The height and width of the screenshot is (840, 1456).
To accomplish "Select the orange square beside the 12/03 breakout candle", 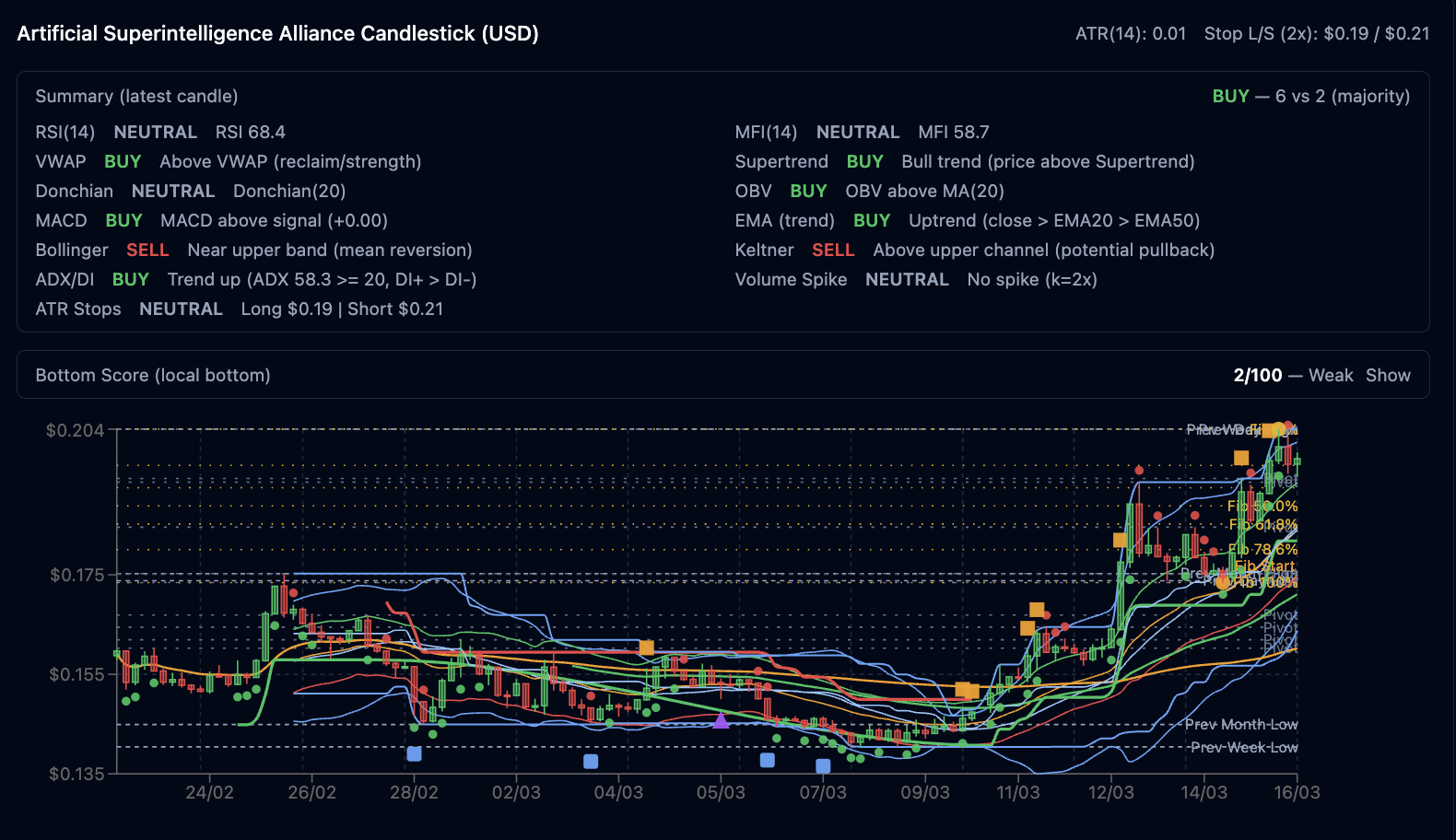I will click(x=1120, y=540).
